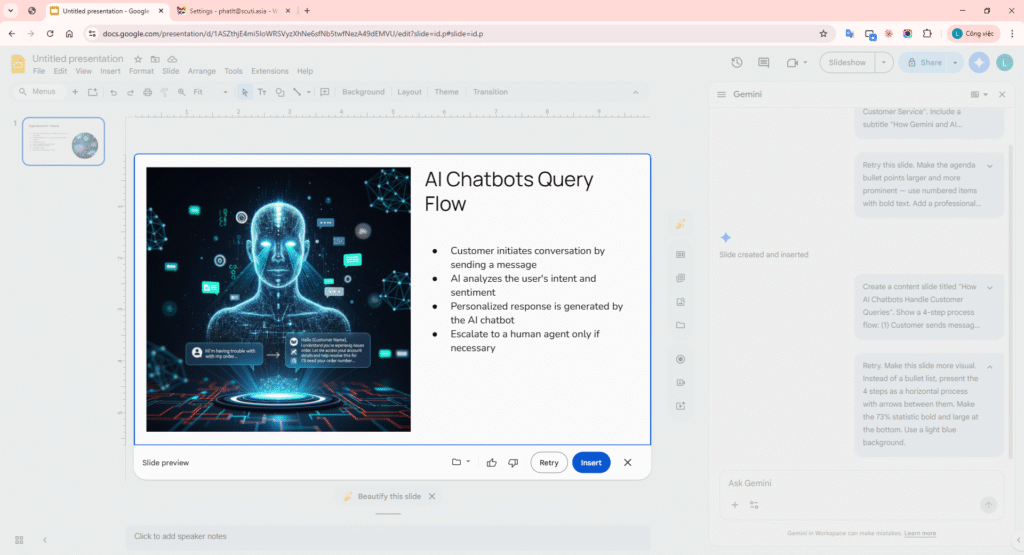The width and height of the screenshot is (1024, 555).
Task: Open version history clock icon
Action: pyautogui.click(x=737, y=62)
